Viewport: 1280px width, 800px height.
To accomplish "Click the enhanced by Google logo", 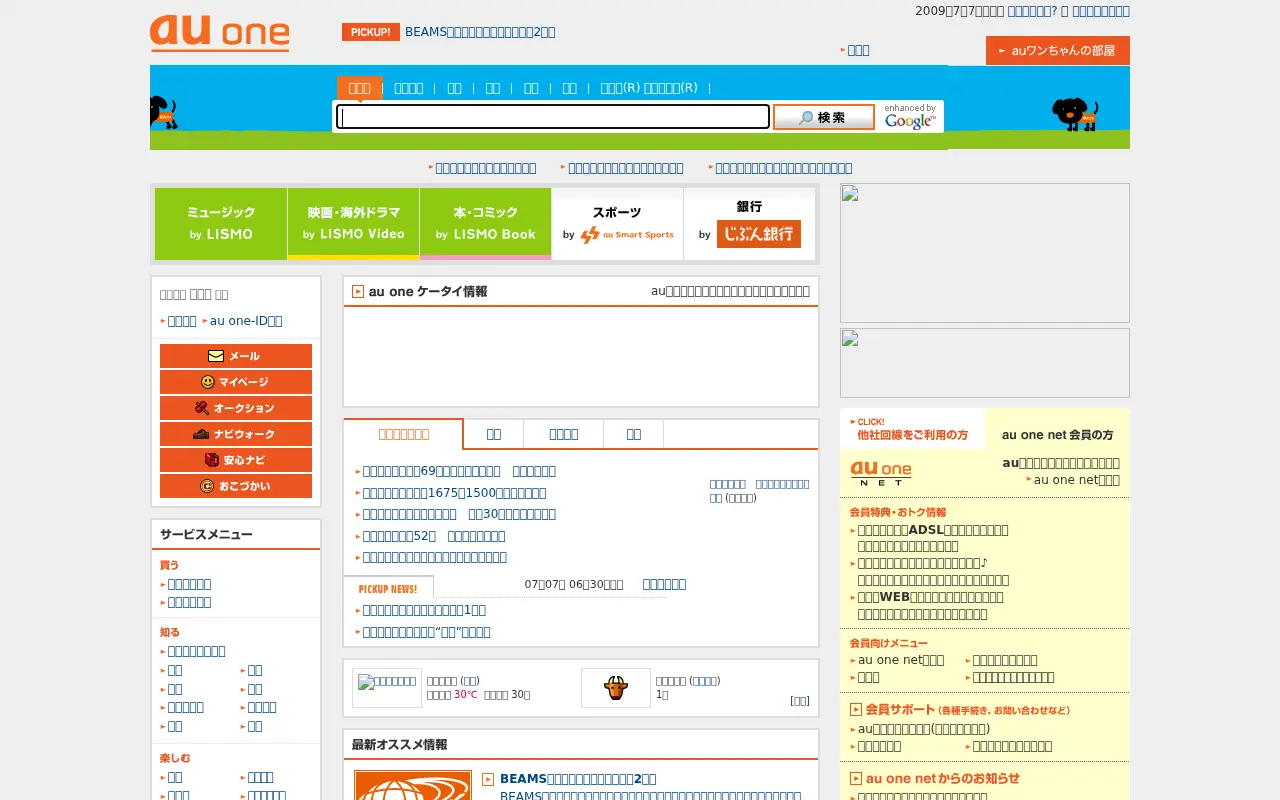I will [910, 117].
